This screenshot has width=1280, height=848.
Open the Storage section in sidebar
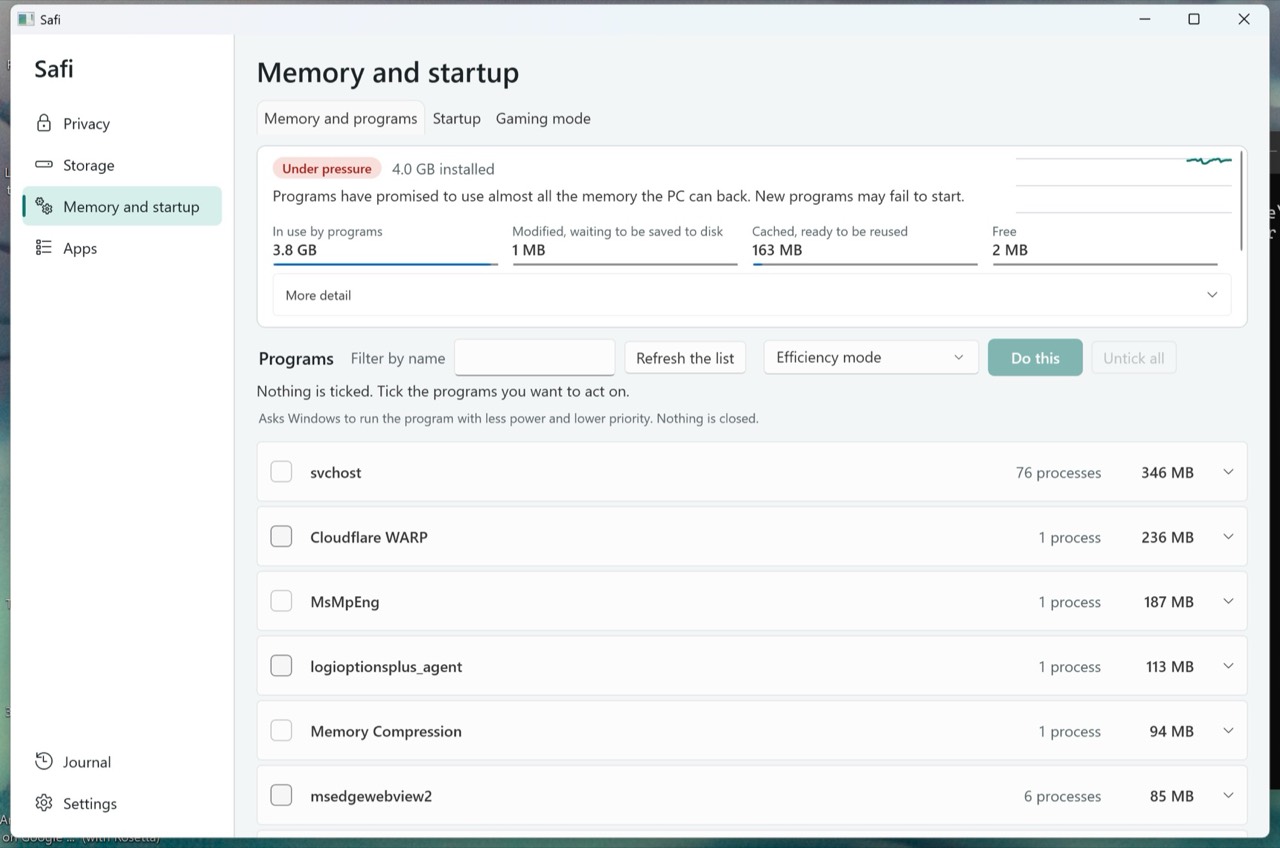[122, 165]
